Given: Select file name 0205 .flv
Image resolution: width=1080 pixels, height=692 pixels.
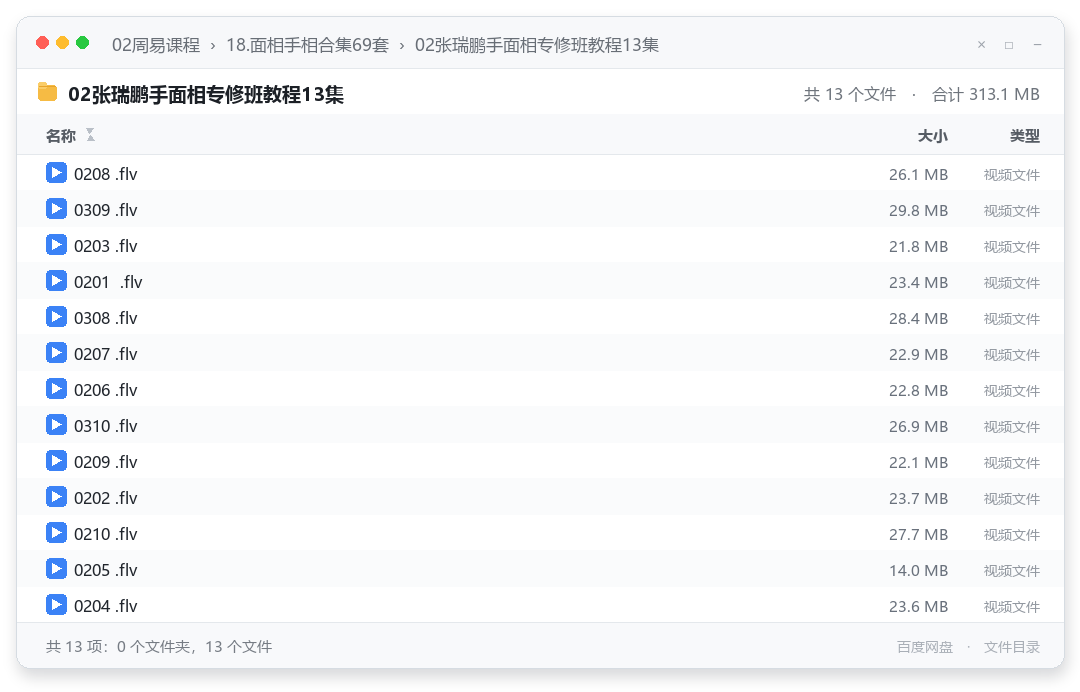Looking at the screenshot, I should point(105,570).
